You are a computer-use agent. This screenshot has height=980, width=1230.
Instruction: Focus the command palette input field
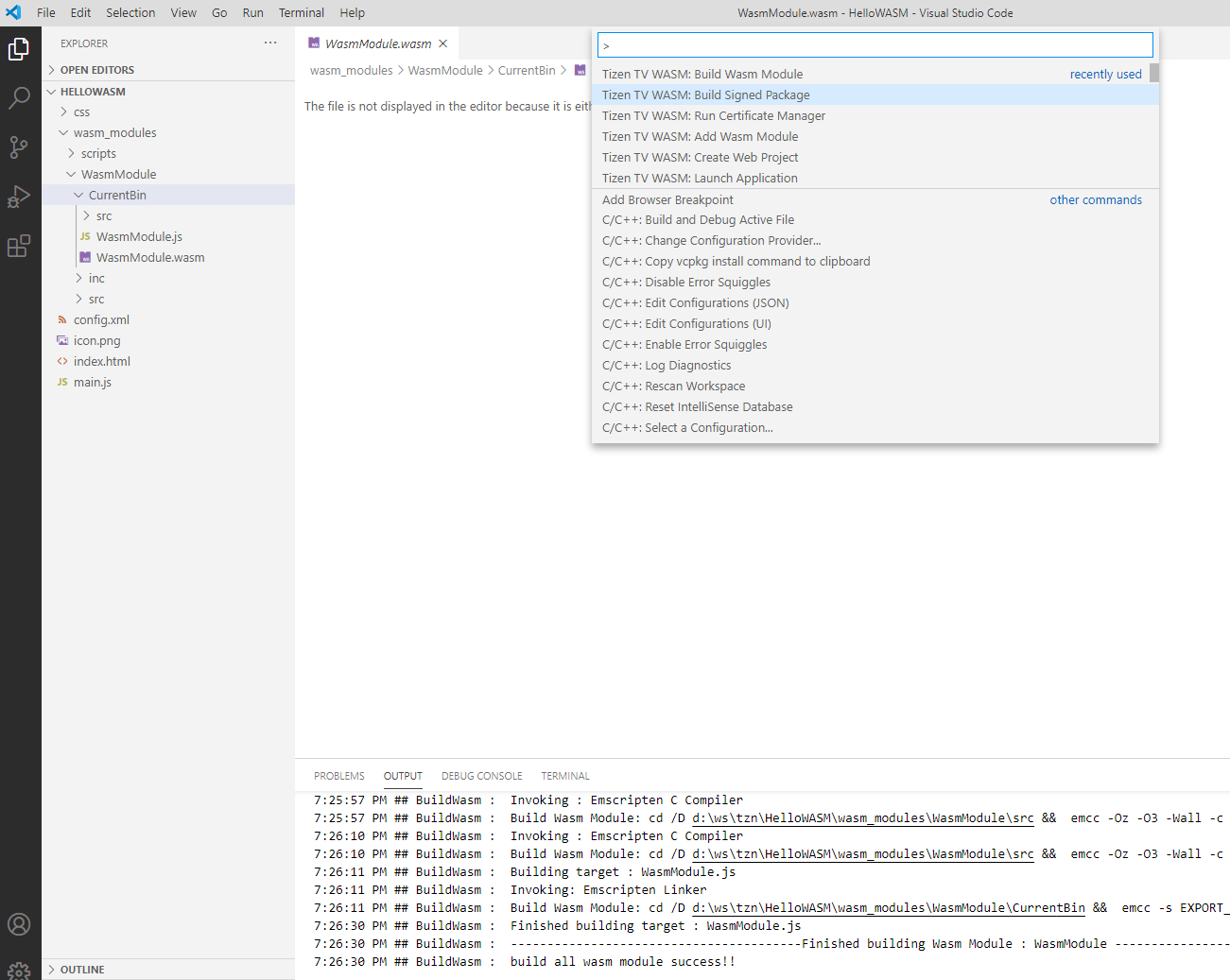point(875,44)
